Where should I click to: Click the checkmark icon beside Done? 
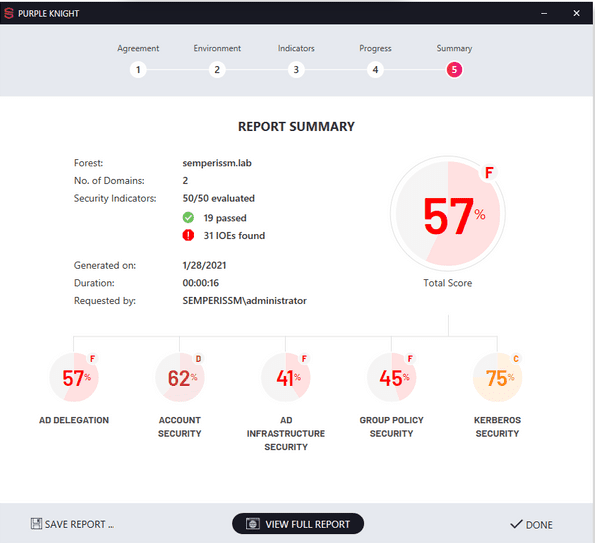coord(516,524)
